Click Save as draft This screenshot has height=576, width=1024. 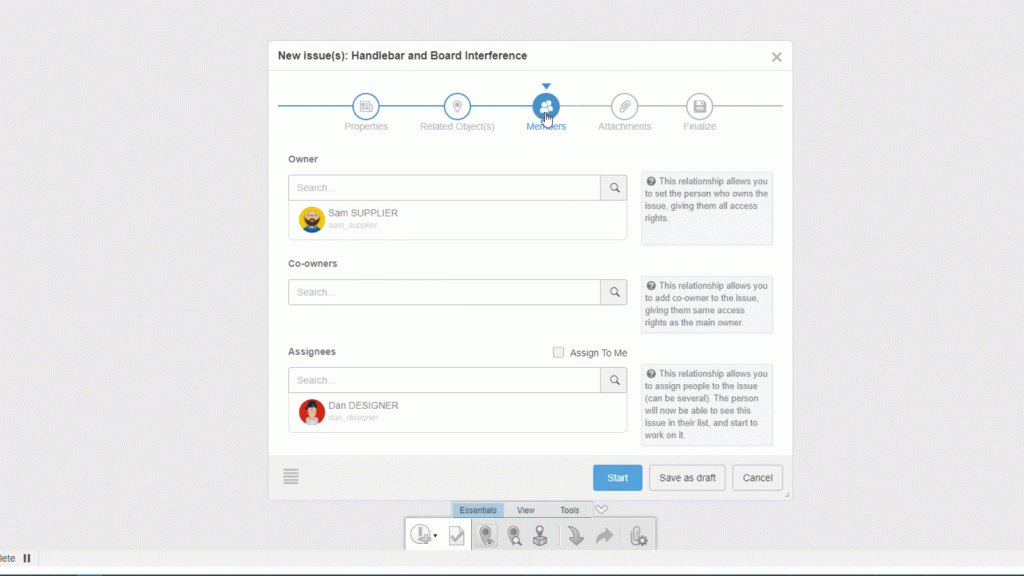click(687, 478)
